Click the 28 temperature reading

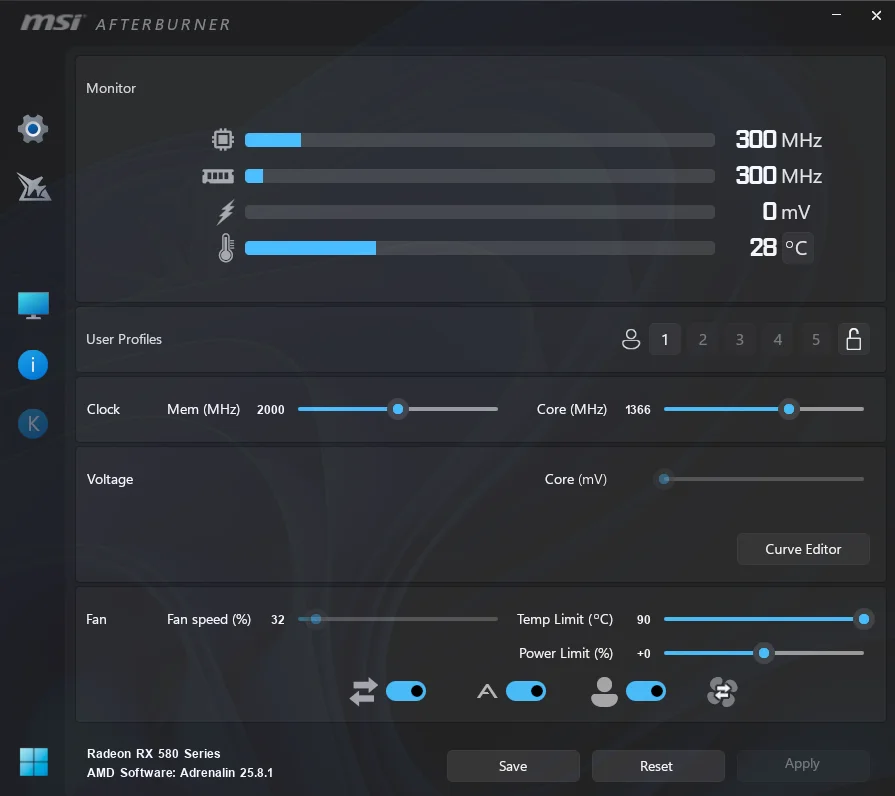pos(763,248)
